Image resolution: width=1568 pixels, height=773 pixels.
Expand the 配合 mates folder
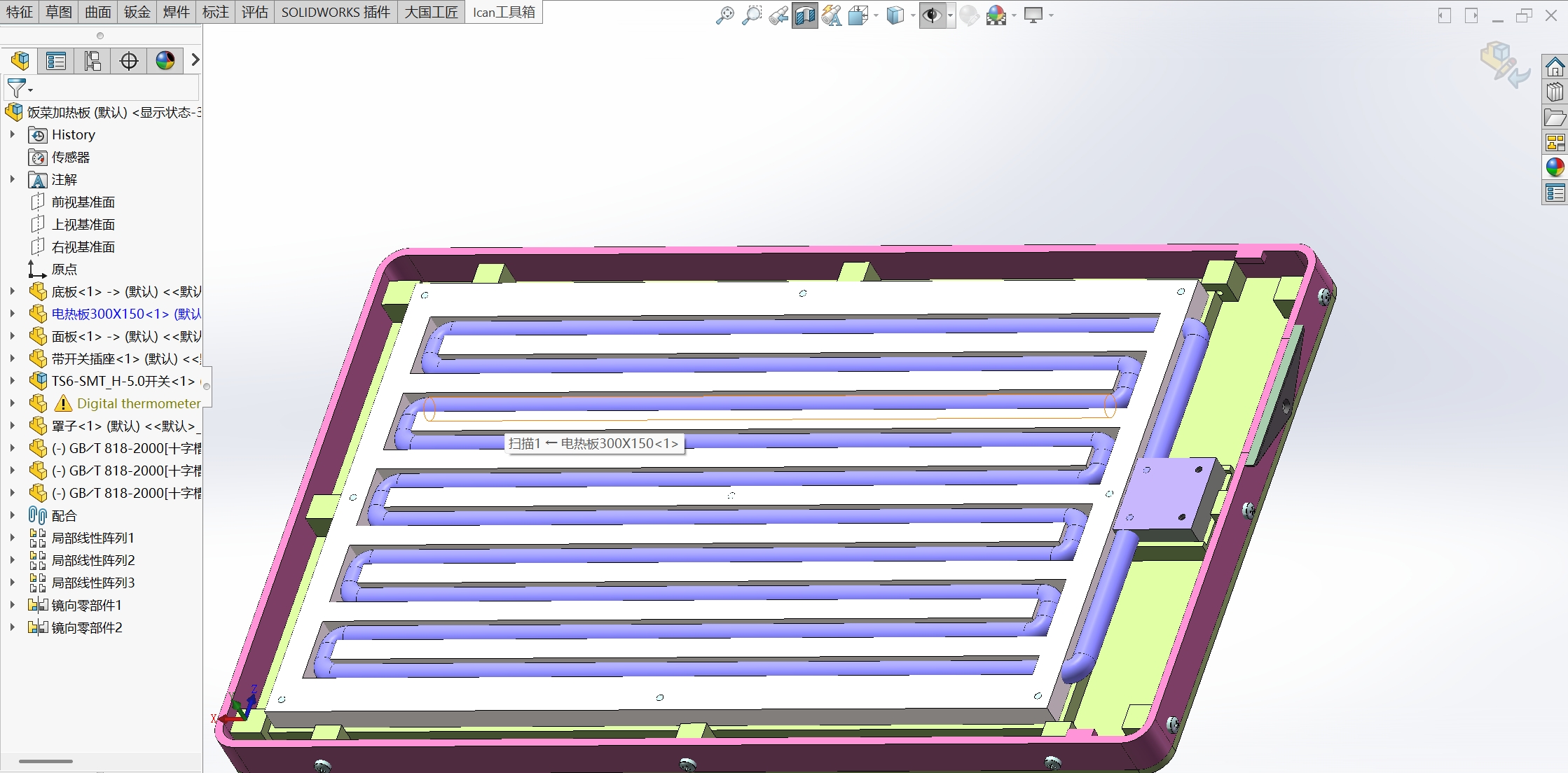[12, 515]
